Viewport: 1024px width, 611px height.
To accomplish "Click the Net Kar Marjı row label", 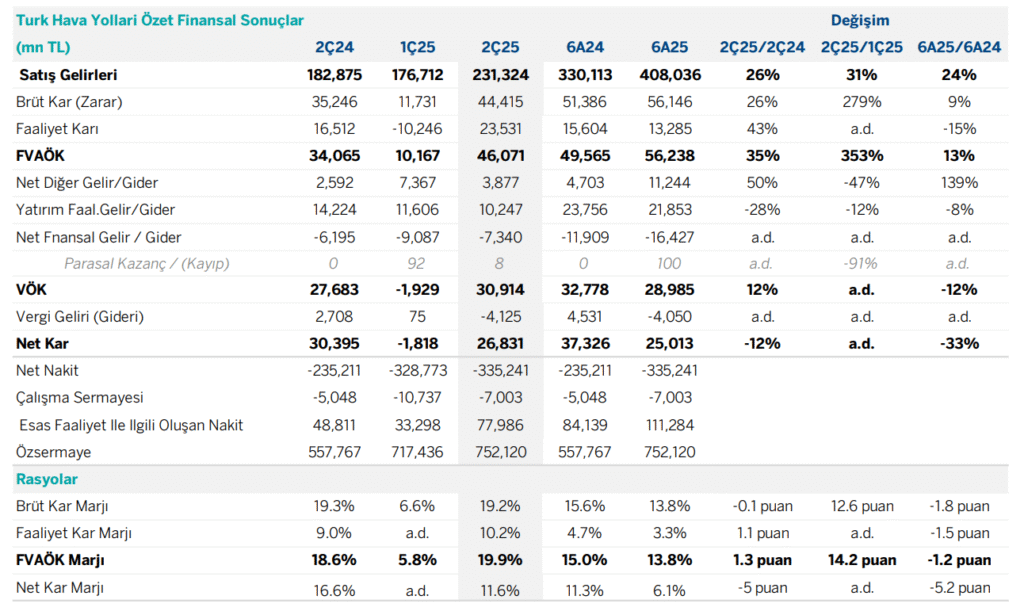I will 60,588.
